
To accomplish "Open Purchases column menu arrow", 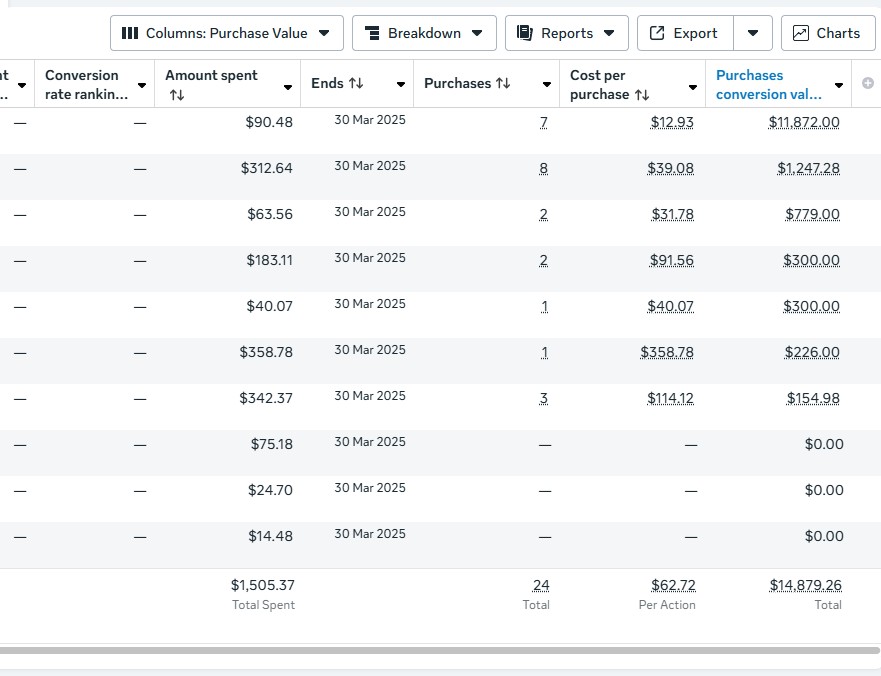I will pyautogui.click(x=546, y=84).
